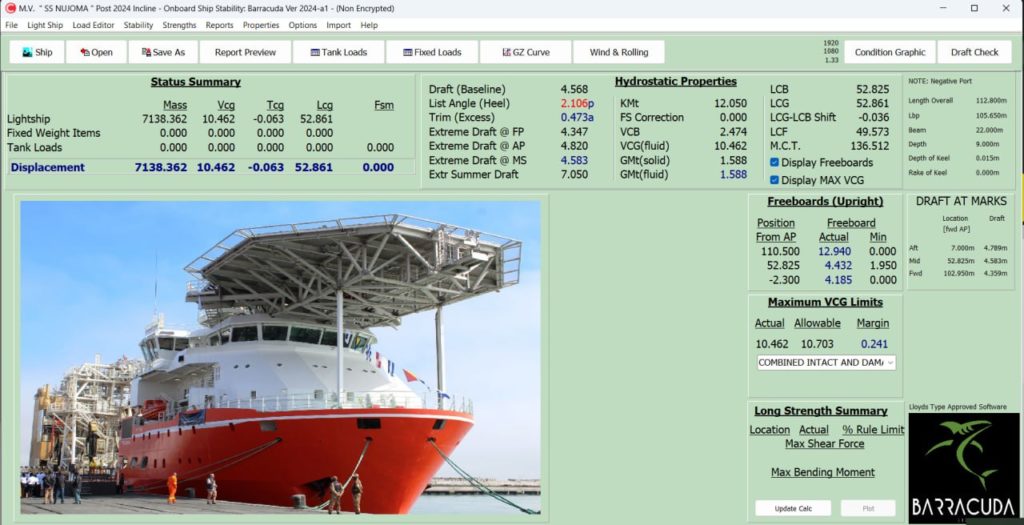
Task: Show the GZ Curve plot
Action: click(x=526, y=52)
